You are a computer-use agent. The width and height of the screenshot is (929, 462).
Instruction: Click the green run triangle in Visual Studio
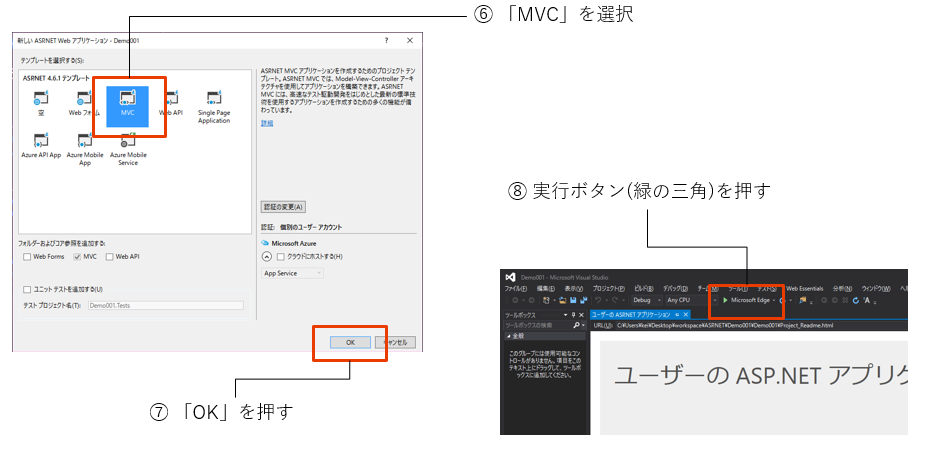[x=725, y=300]
